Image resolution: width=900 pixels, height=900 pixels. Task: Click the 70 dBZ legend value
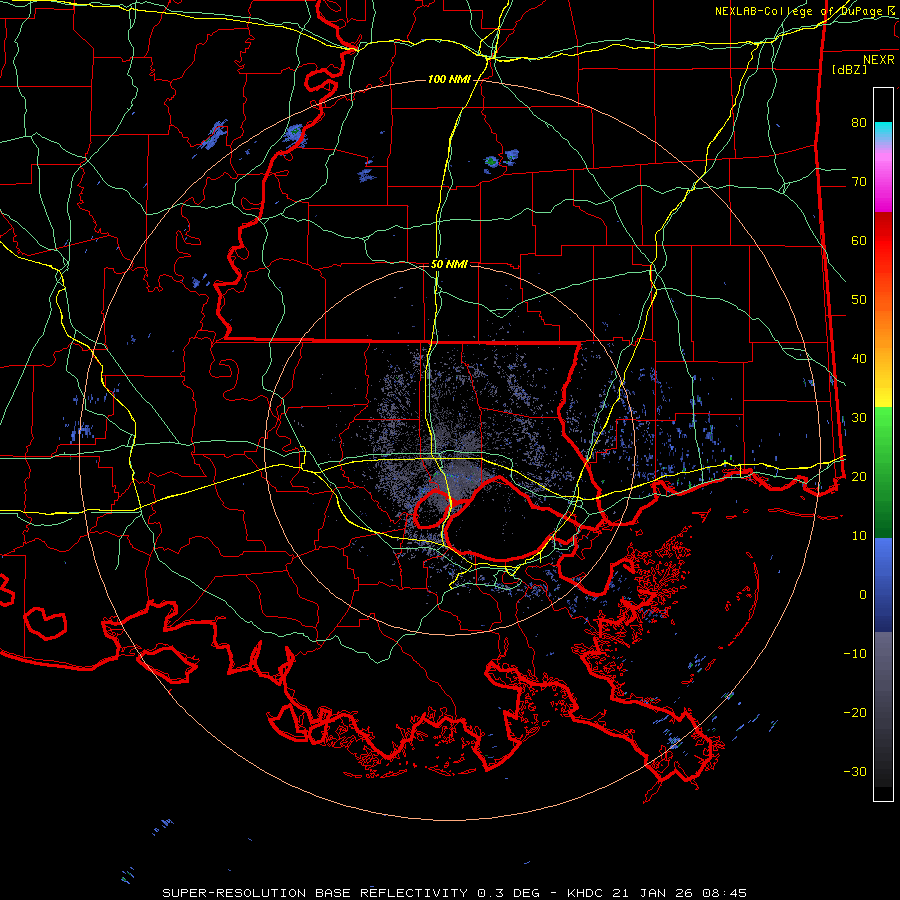click(x=859, y=181)
